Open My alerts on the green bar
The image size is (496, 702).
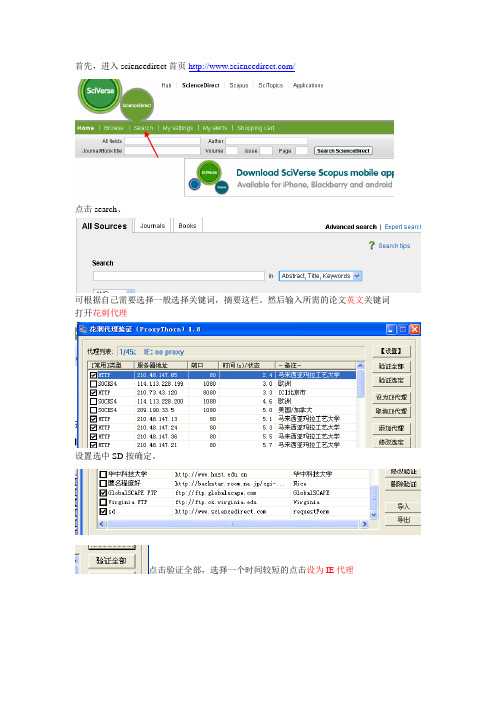pyautogui.click(x=215, y=128)
